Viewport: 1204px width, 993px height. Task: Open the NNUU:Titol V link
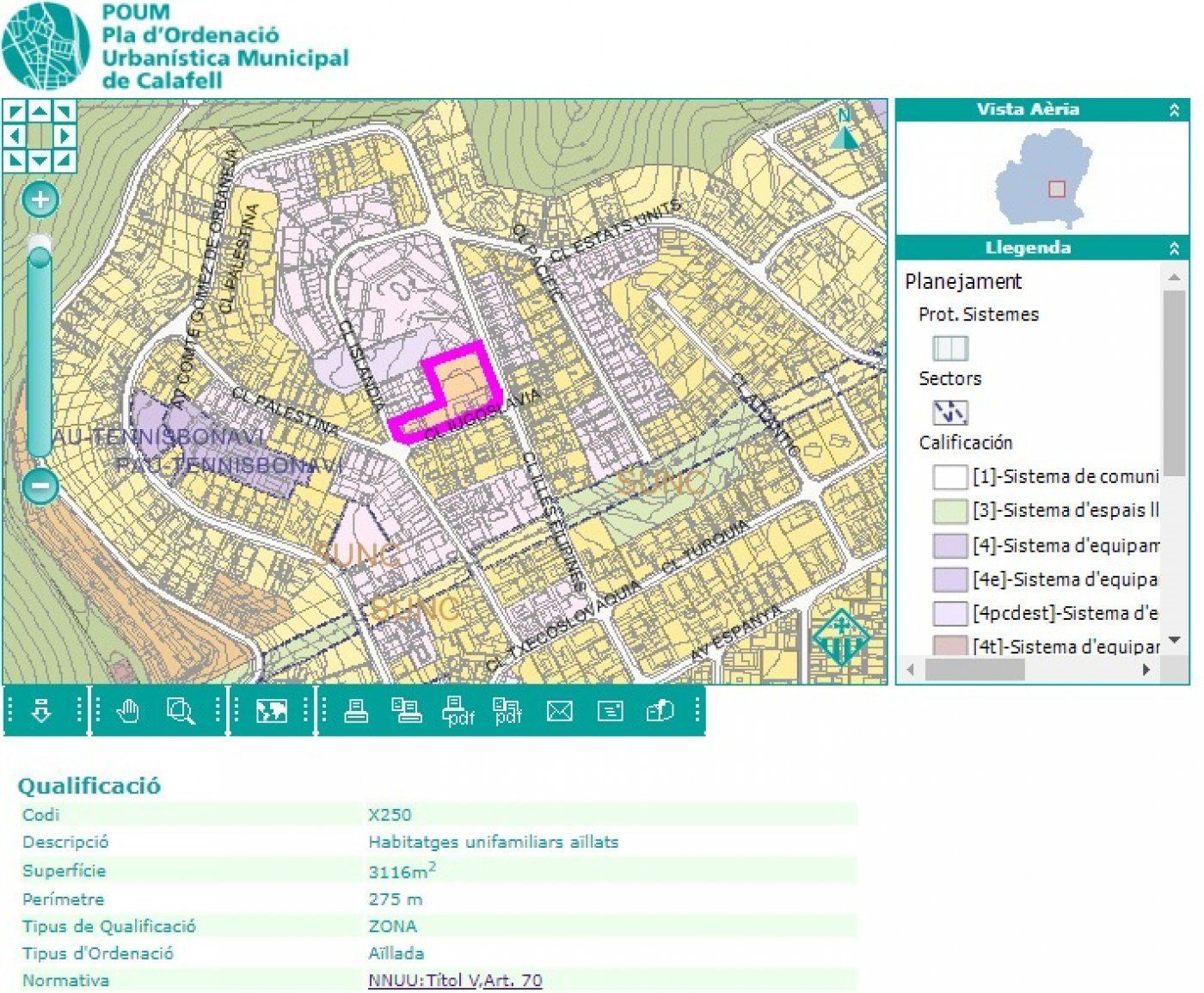[x=423, y=980]
